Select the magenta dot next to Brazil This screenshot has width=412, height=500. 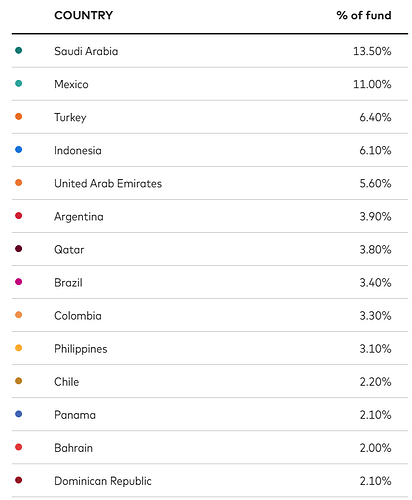19,282
